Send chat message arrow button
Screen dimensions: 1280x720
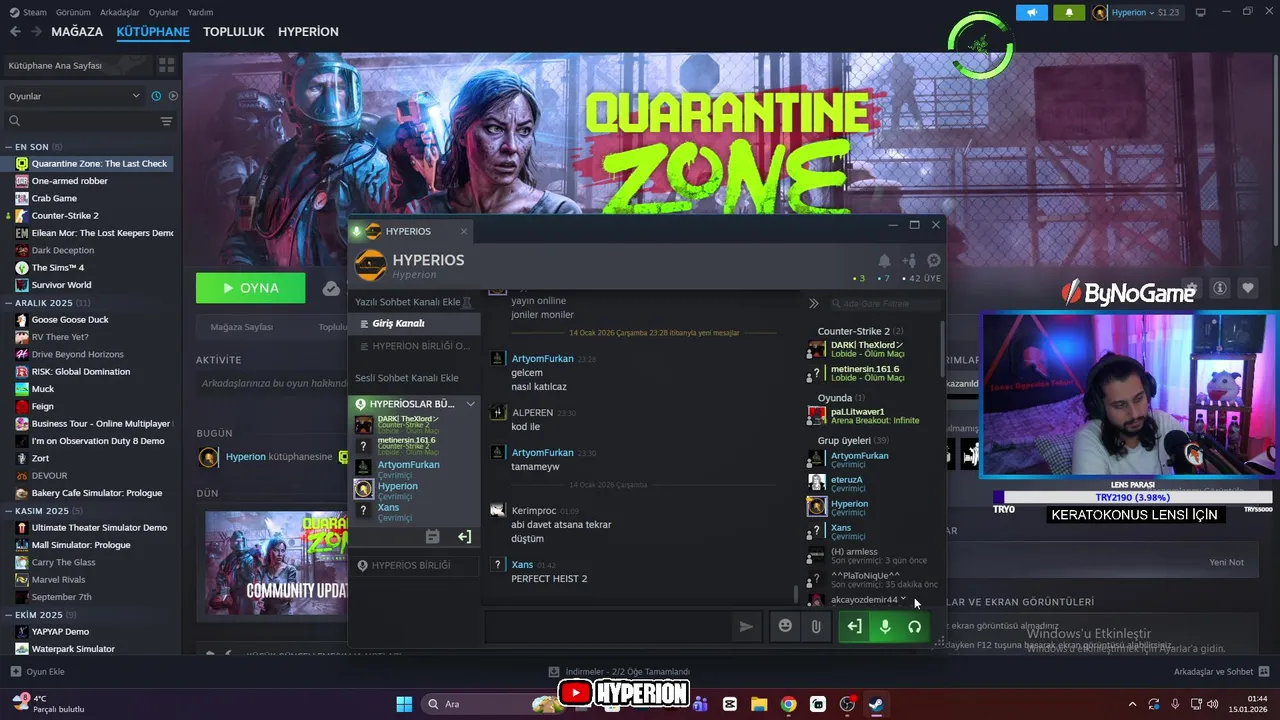746,627
